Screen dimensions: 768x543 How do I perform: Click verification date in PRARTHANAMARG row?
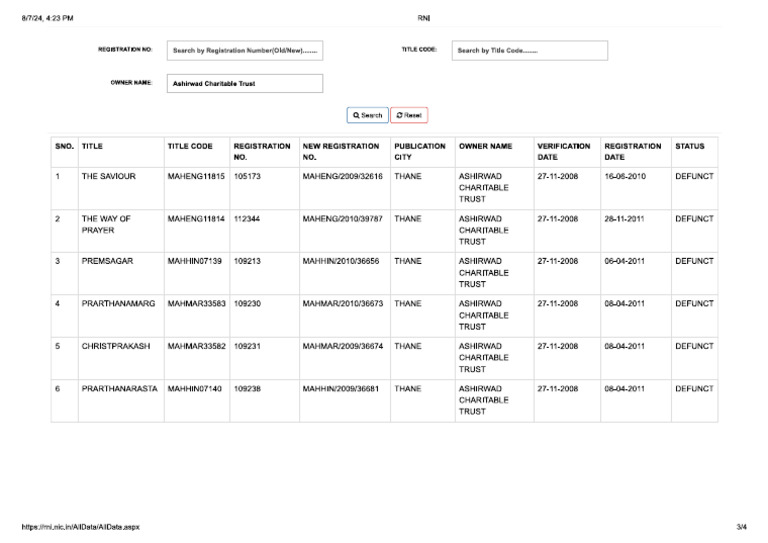point(557,304)
